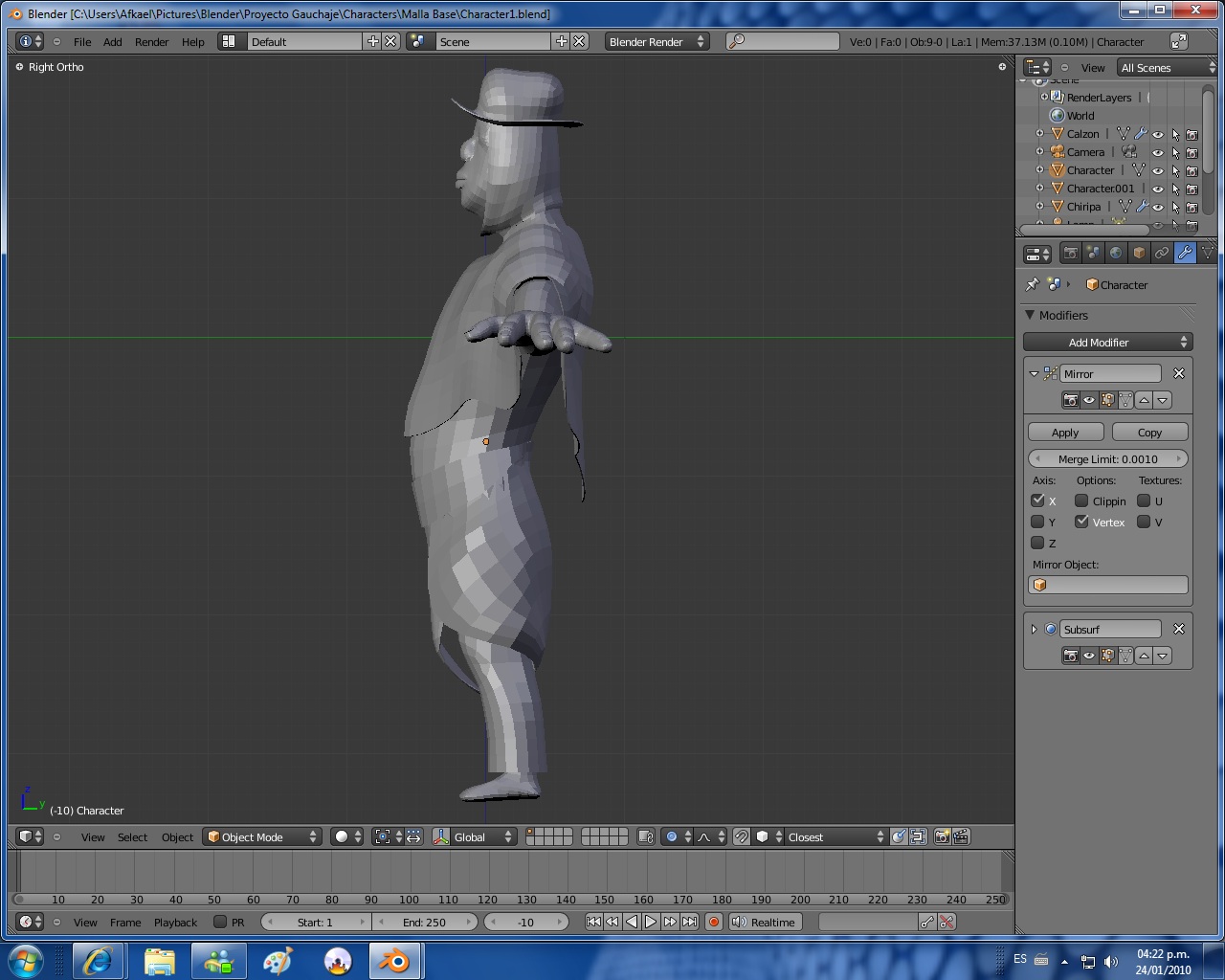Toggle the properties pin icon next to Character
Screen dimensions: 1225x980
point(1032,284)
